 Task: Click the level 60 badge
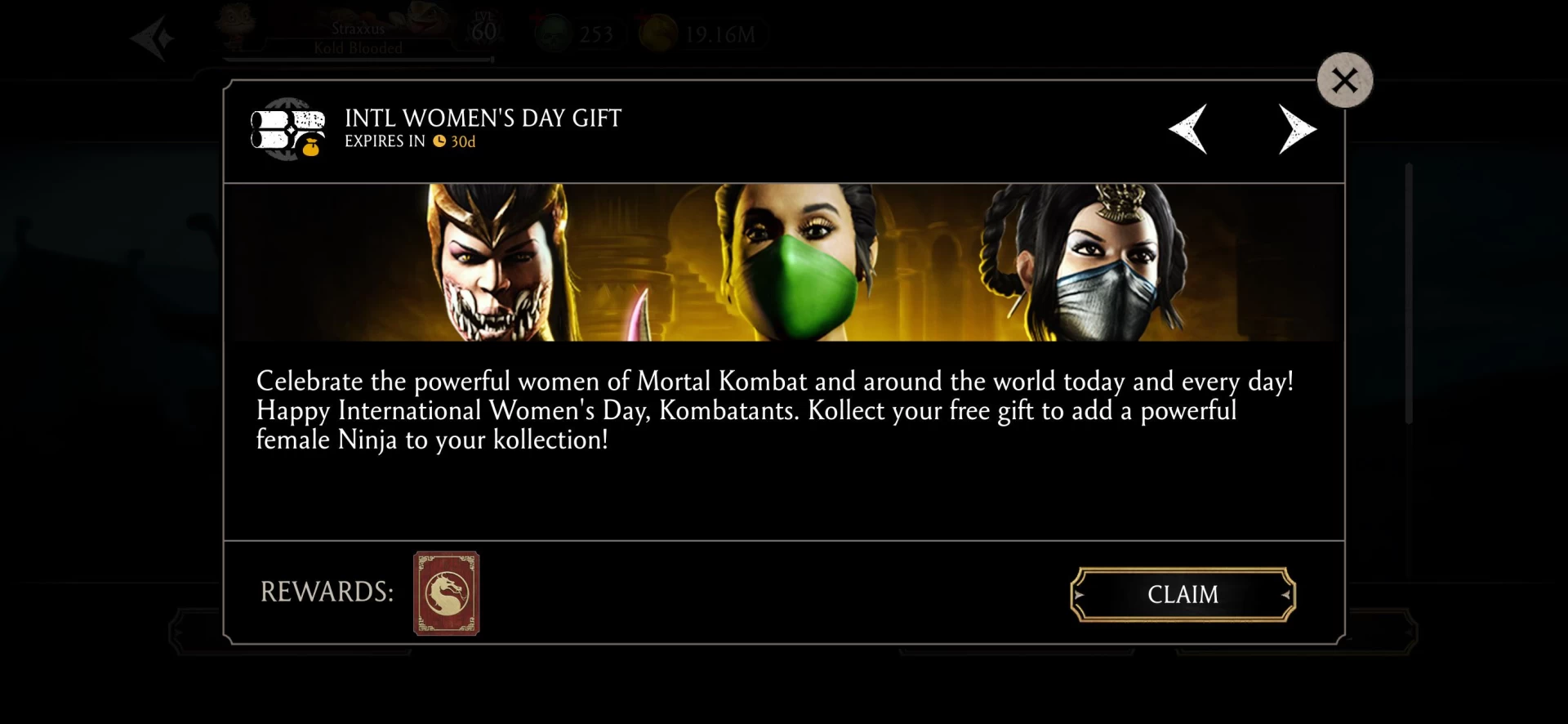[x=483, y=29]
